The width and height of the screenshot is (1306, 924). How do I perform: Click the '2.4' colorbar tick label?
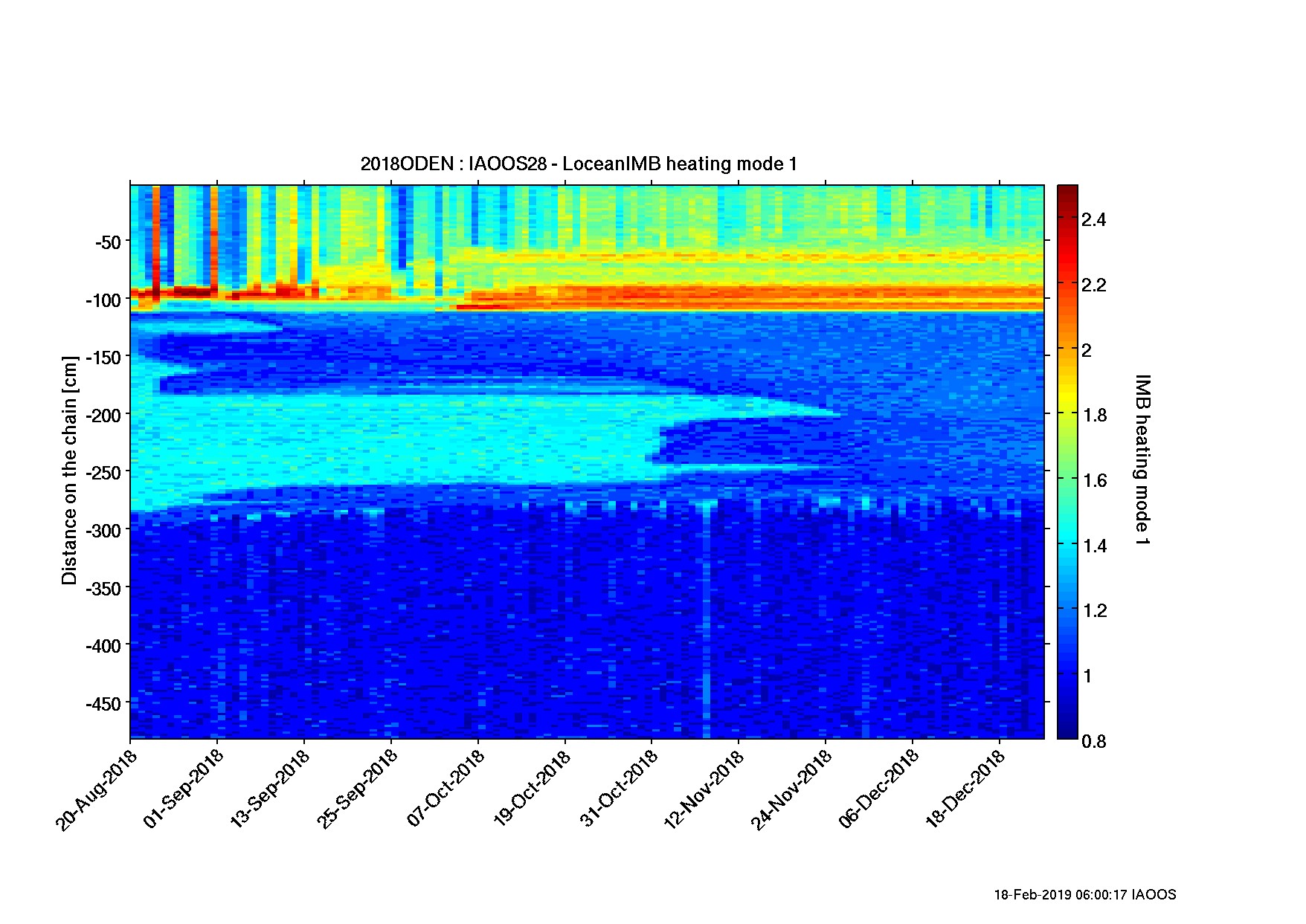pos(1093,220)
